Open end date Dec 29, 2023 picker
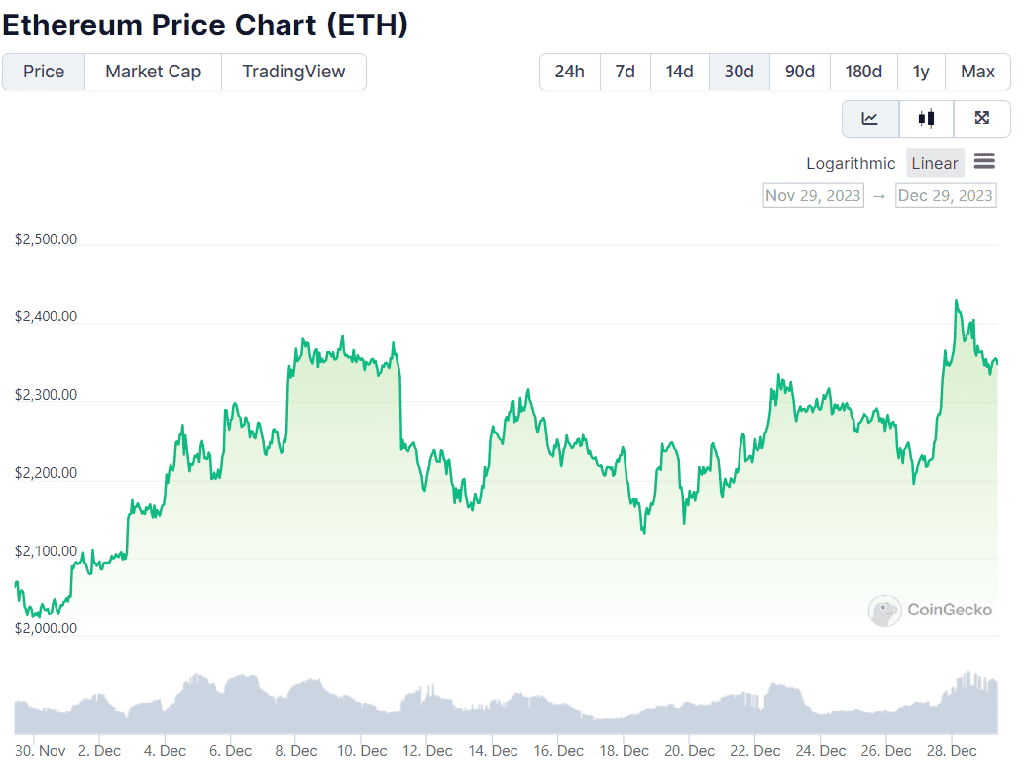 click(x=945, y=195)
